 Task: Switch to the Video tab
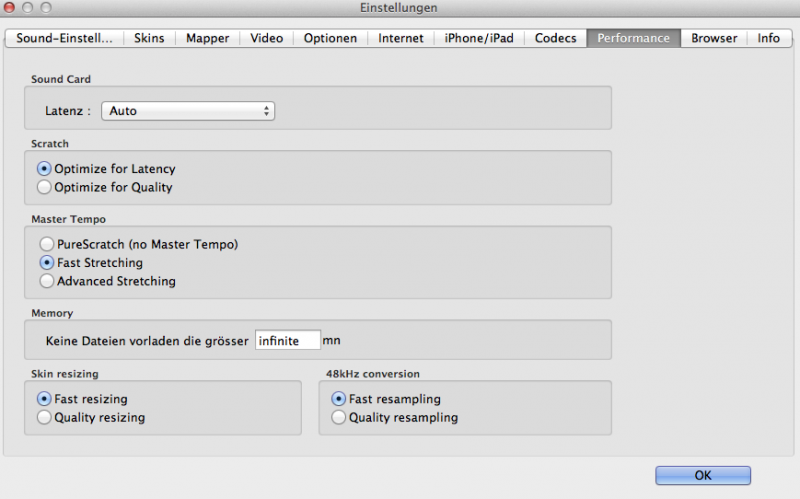(x=267, y=39)
